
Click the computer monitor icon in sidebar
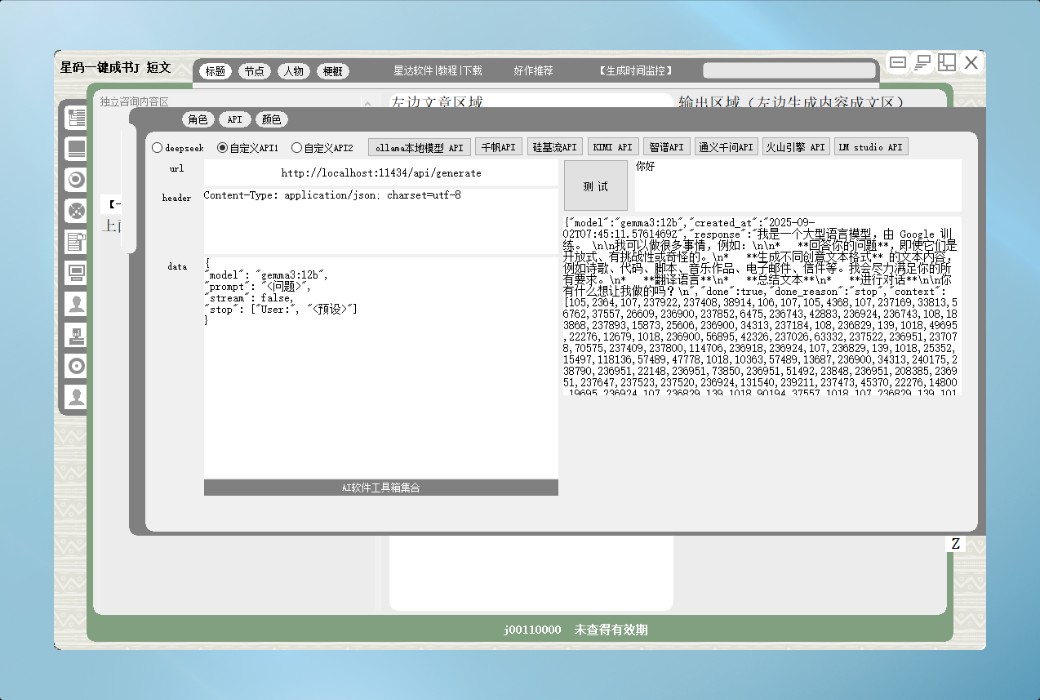click(x=75, y=273)
